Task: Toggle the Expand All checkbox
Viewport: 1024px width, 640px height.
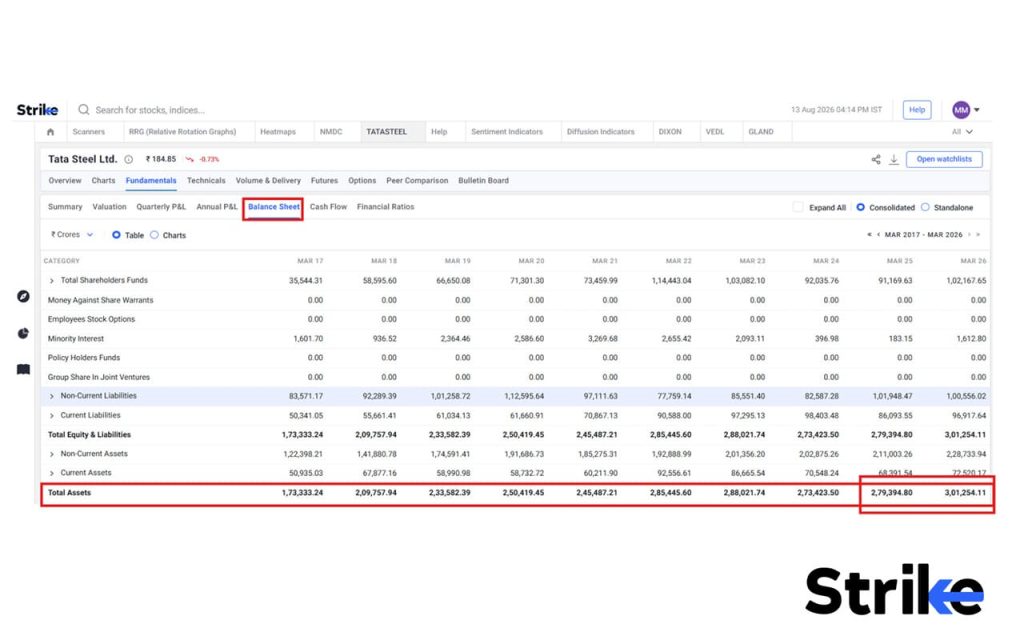Action: [798, 207]
